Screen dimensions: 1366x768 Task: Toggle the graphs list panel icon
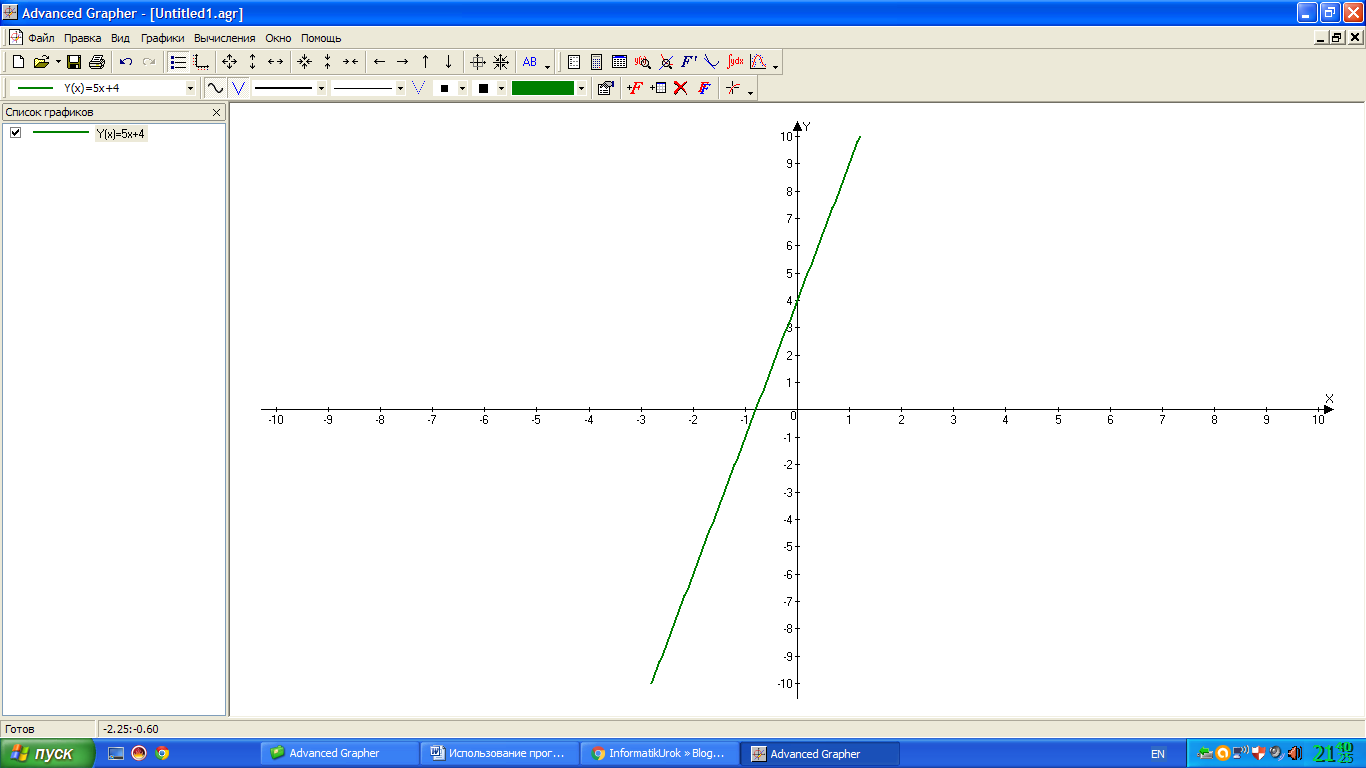point(178,62)
